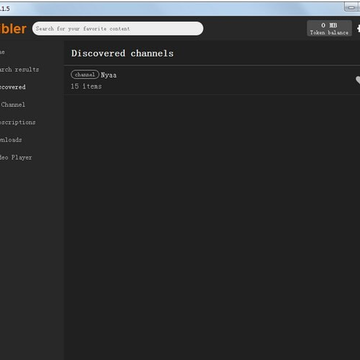Image resolution: width=360 pixels, height=360 pixels.
Task: Go to Downloads in the sidebar
Action: [x=11, y=140]
